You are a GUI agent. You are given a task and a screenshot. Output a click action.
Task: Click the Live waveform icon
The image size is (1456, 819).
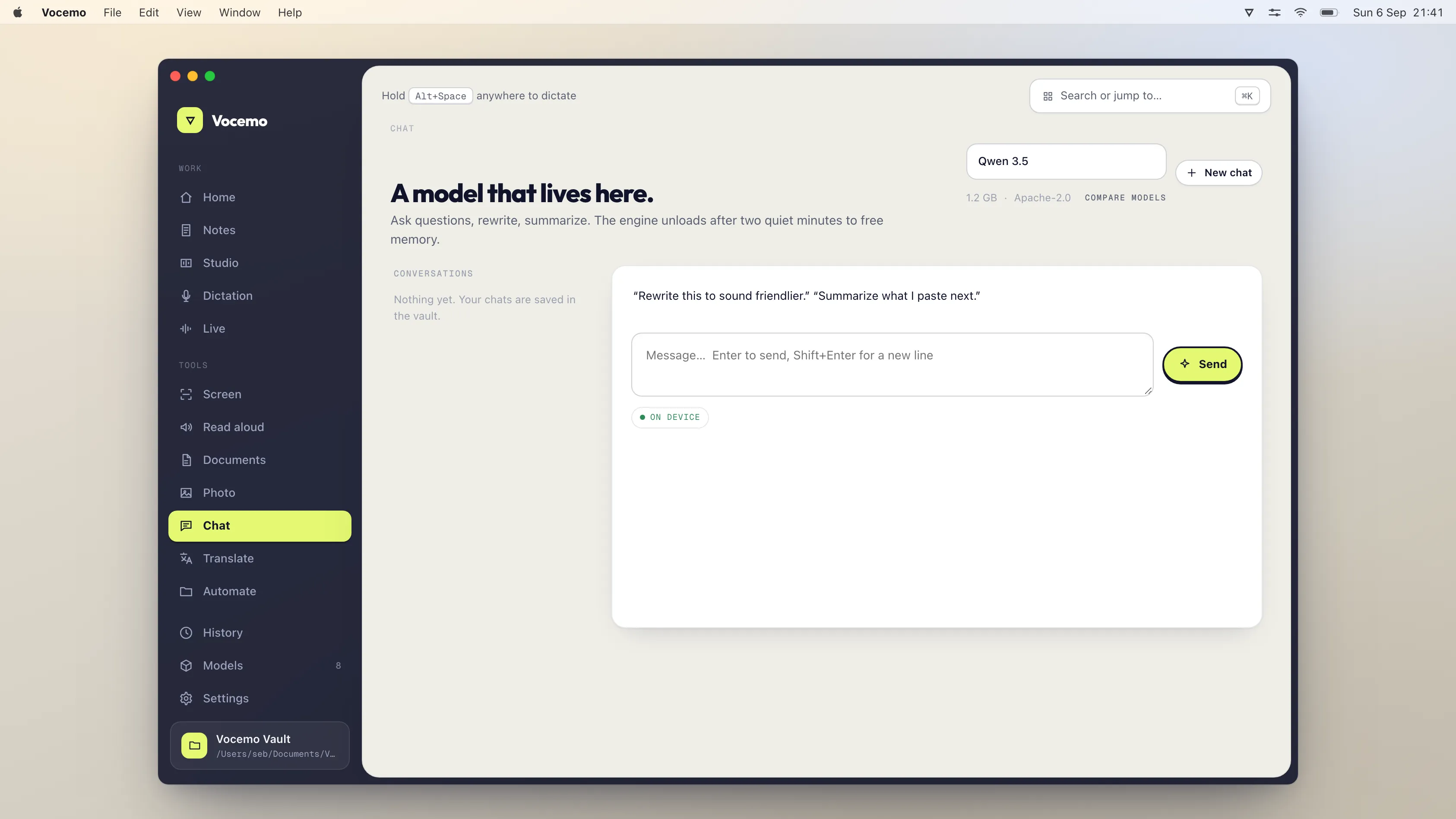186,329
